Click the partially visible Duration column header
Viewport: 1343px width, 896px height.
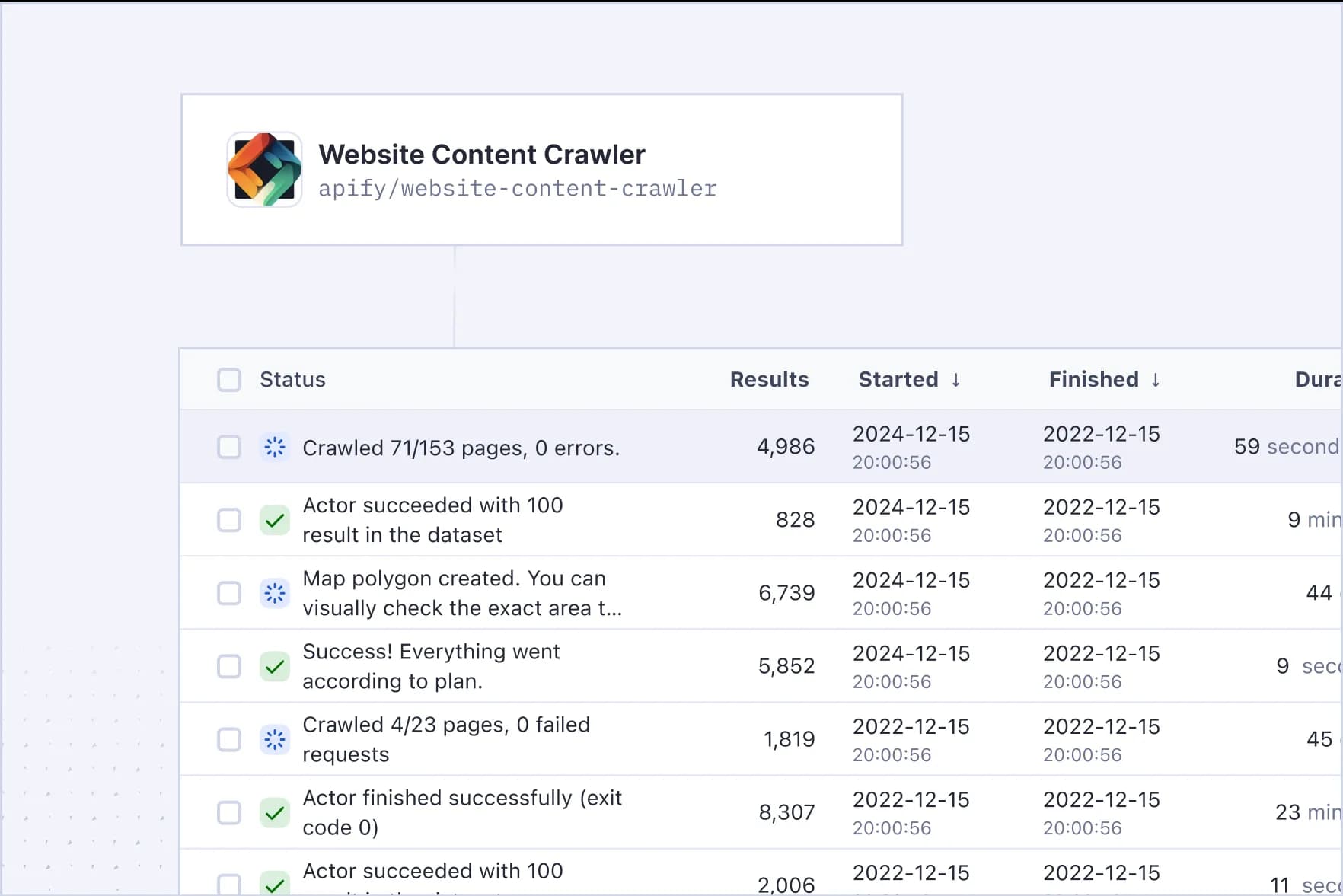[1317, 380]
